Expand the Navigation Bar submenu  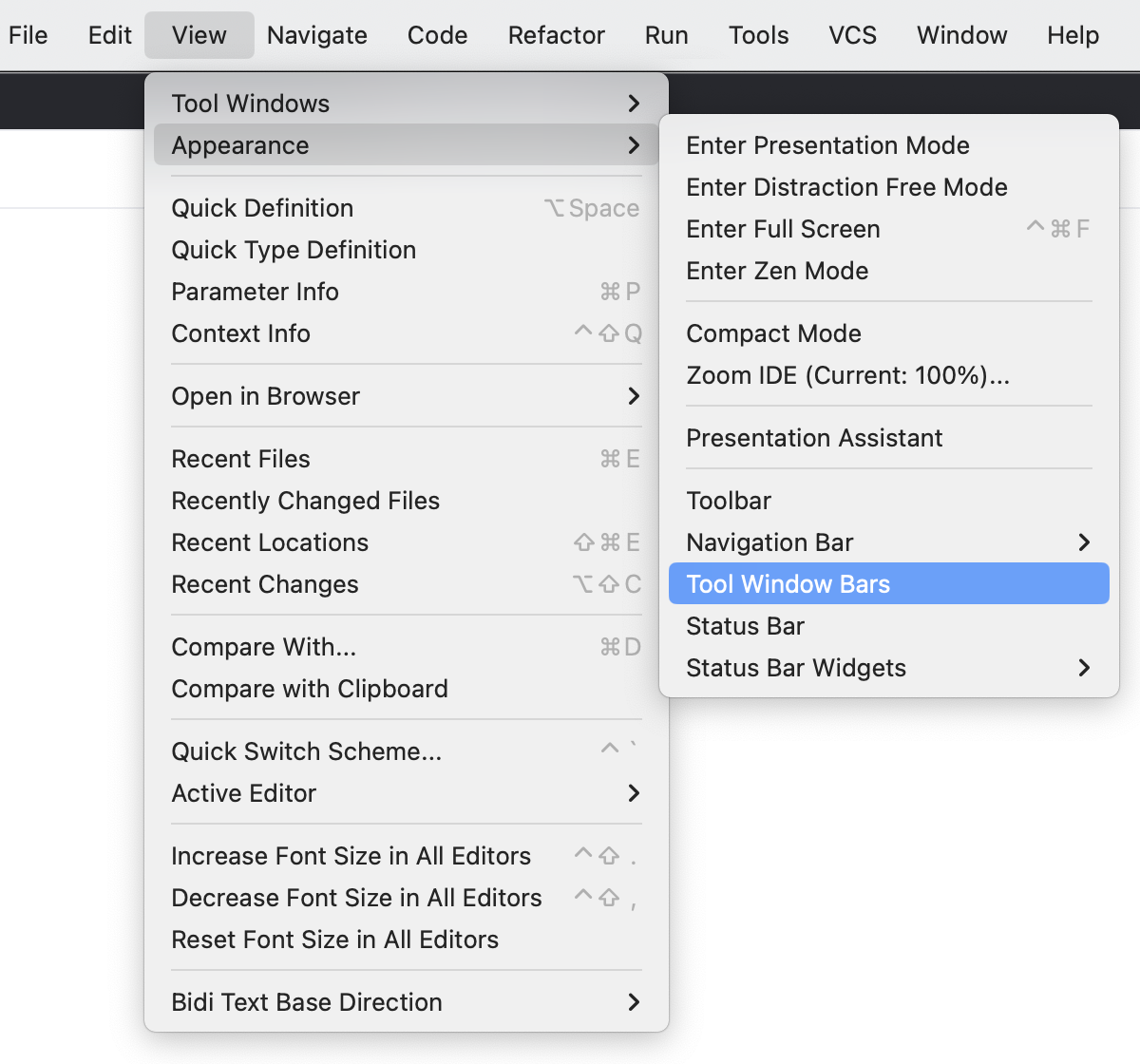pos(888,542)
